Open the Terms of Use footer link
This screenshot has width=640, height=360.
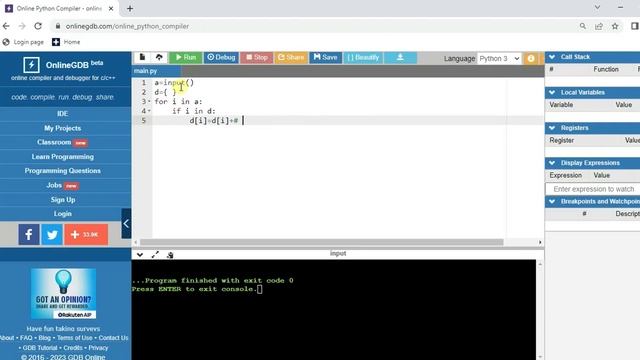tap(75, 338)
